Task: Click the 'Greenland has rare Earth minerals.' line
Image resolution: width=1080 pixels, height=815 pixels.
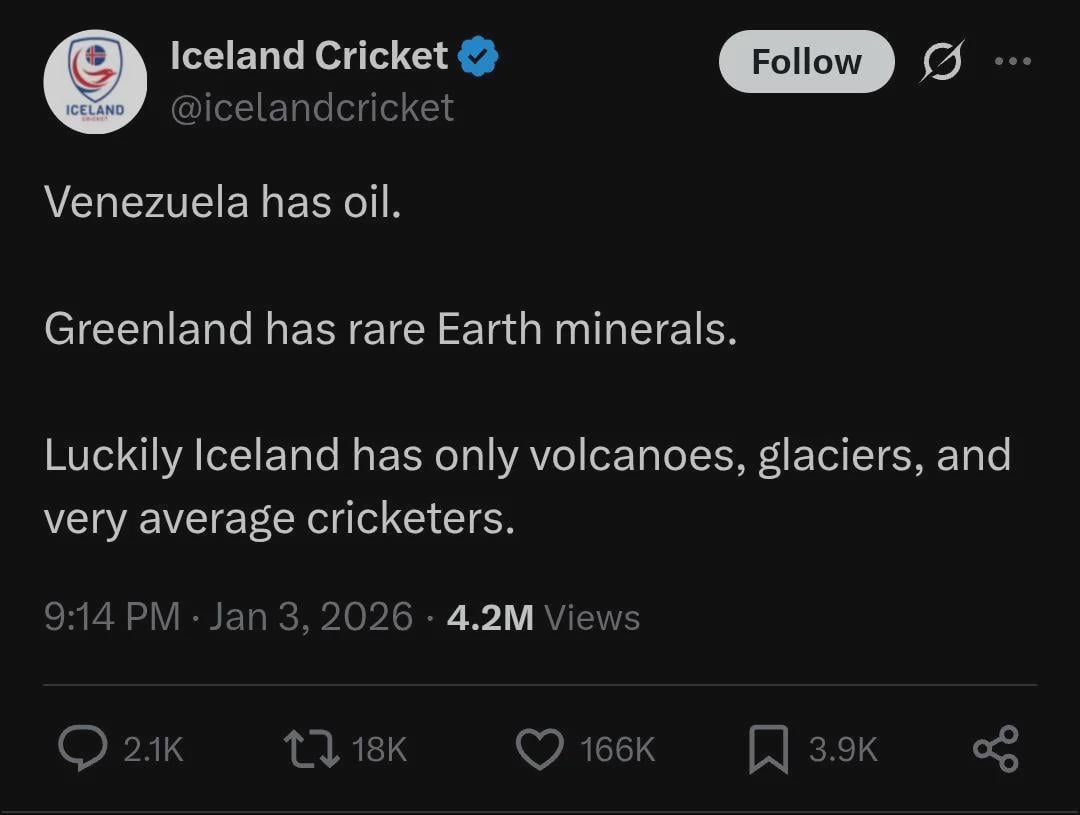Action: coord(390,328)
